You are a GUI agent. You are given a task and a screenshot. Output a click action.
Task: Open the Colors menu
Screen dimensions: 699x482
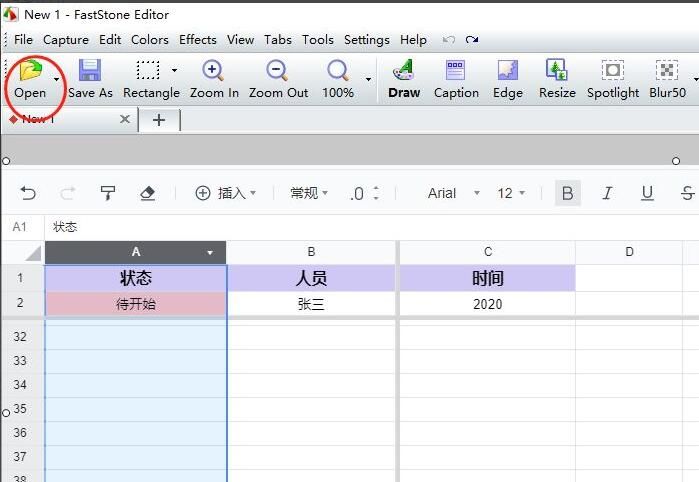coord(150,40)
